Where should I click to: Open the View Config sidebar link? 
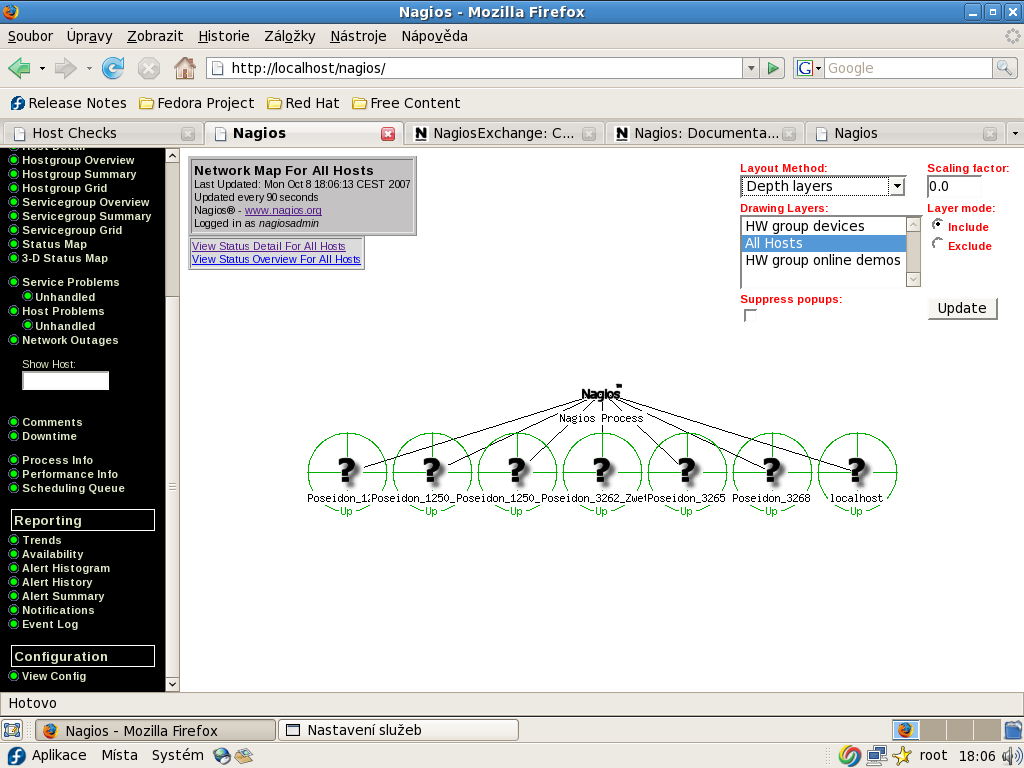pos(54,676)
